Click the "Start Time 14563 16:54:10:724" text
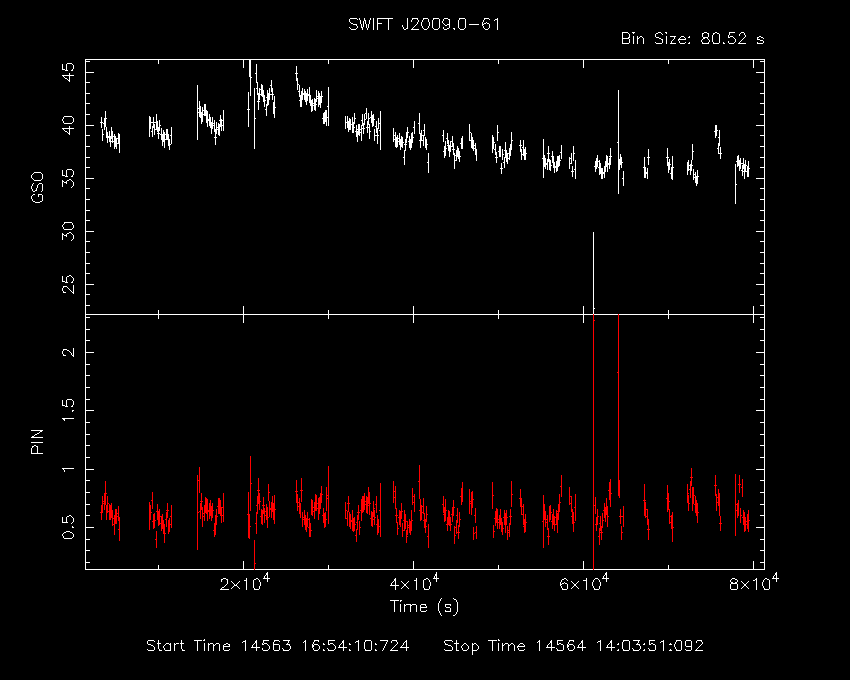This screenshot has width=850, height=680. click(278, 646)
